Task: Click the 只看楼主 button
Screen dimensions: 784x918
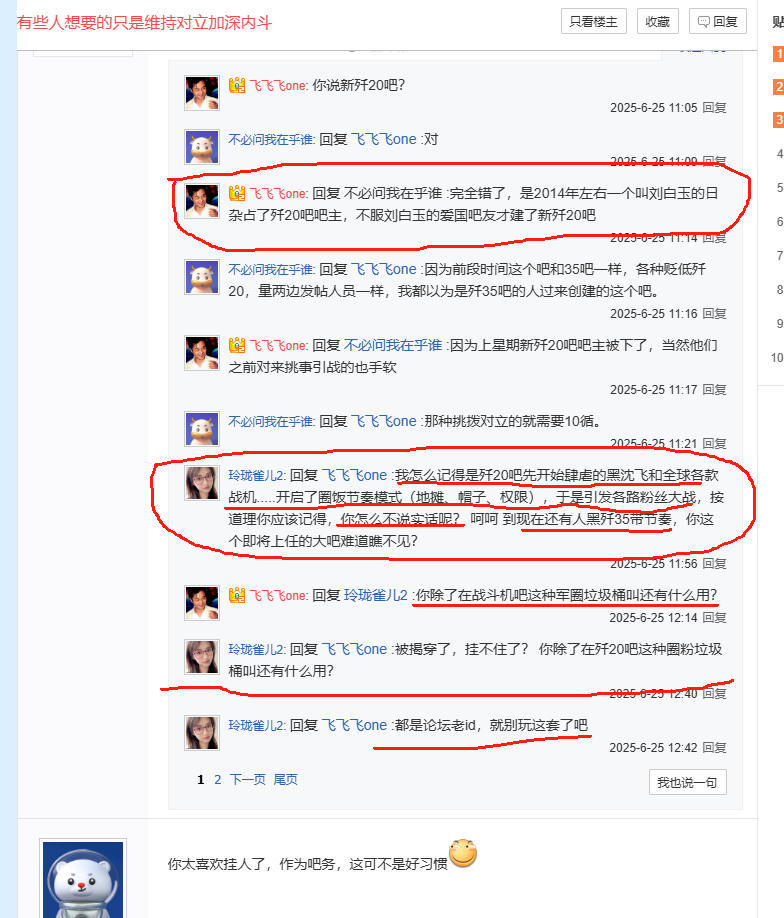Action: (x=593, y=22)
